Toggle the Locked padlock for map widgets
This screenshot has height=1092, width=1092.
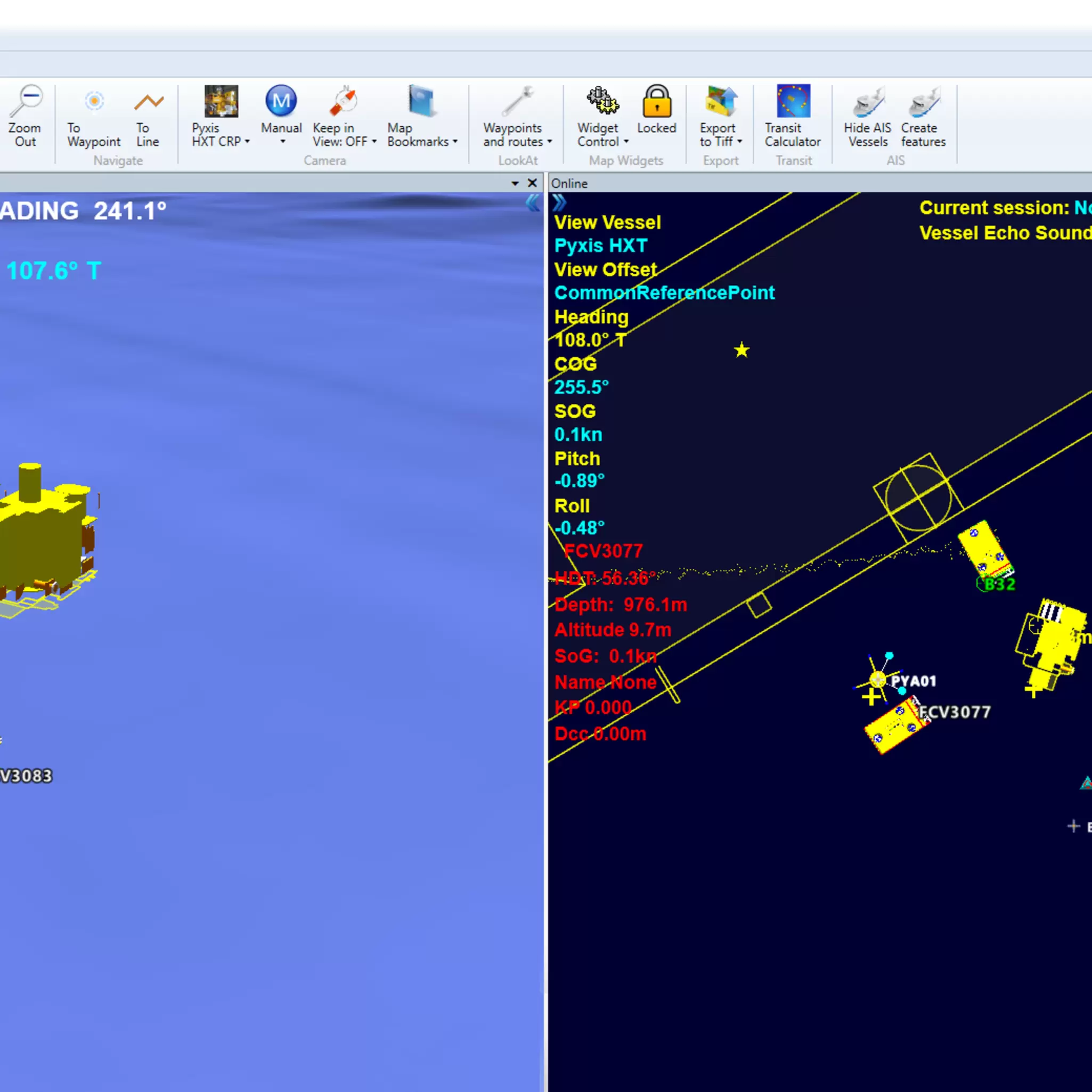(657, 101)
